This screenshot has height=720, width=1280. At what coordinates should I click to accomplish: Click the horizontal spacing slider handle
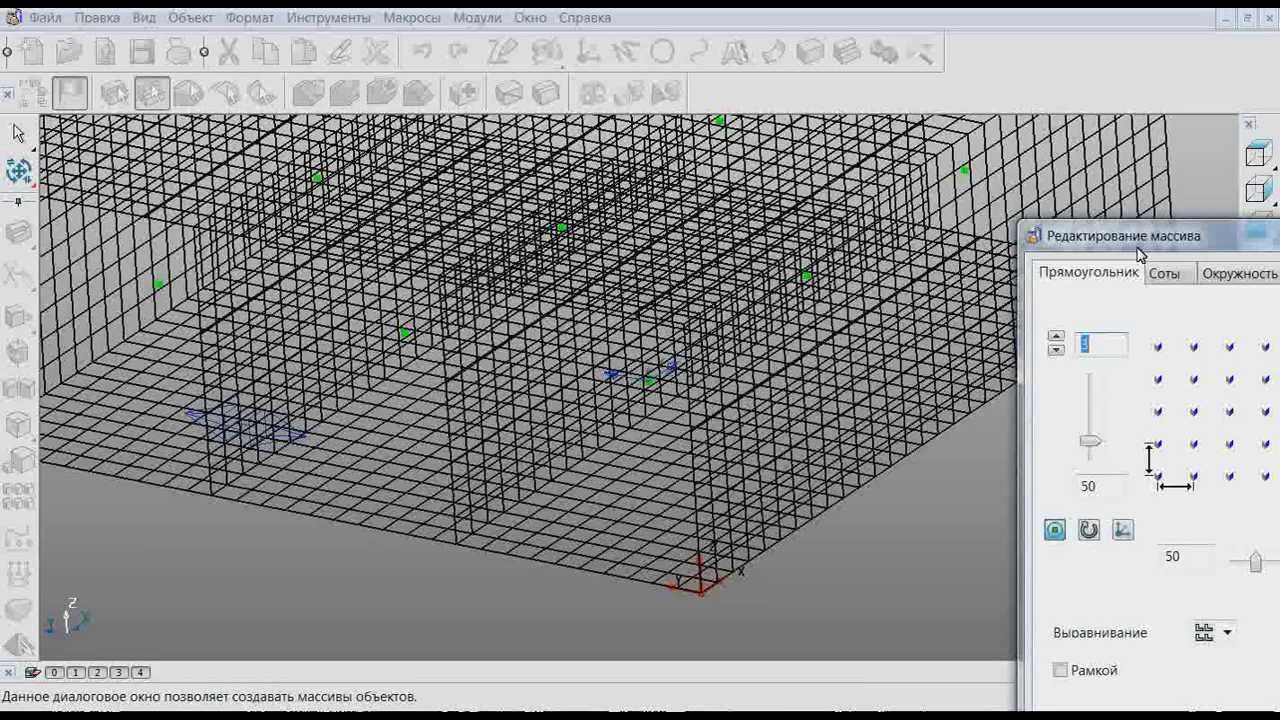[1255, 563]
